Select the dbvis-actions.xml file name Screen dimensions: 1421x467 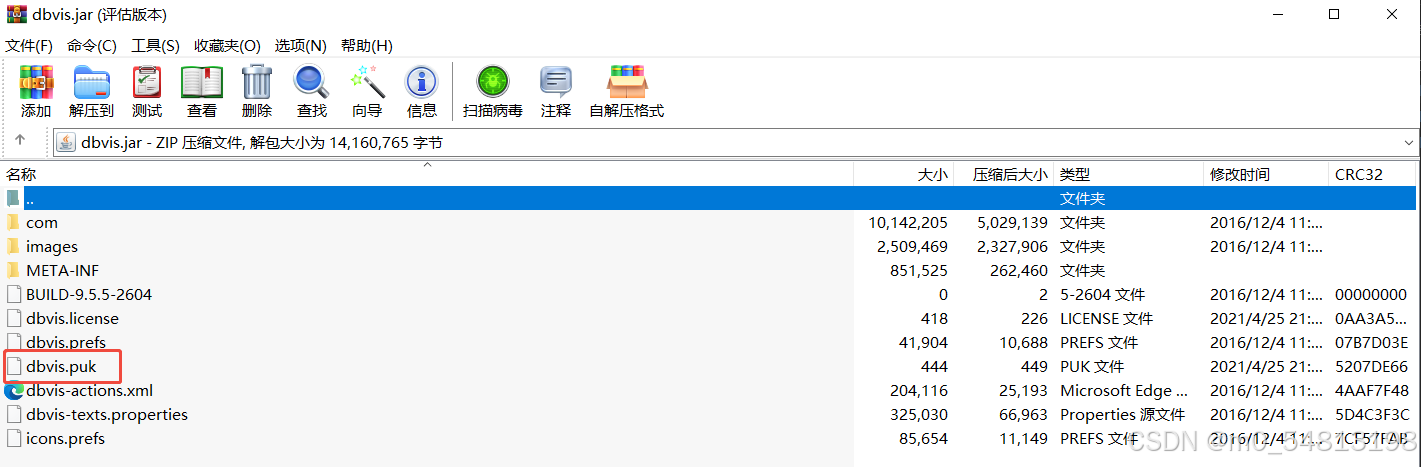pos(90,390)
